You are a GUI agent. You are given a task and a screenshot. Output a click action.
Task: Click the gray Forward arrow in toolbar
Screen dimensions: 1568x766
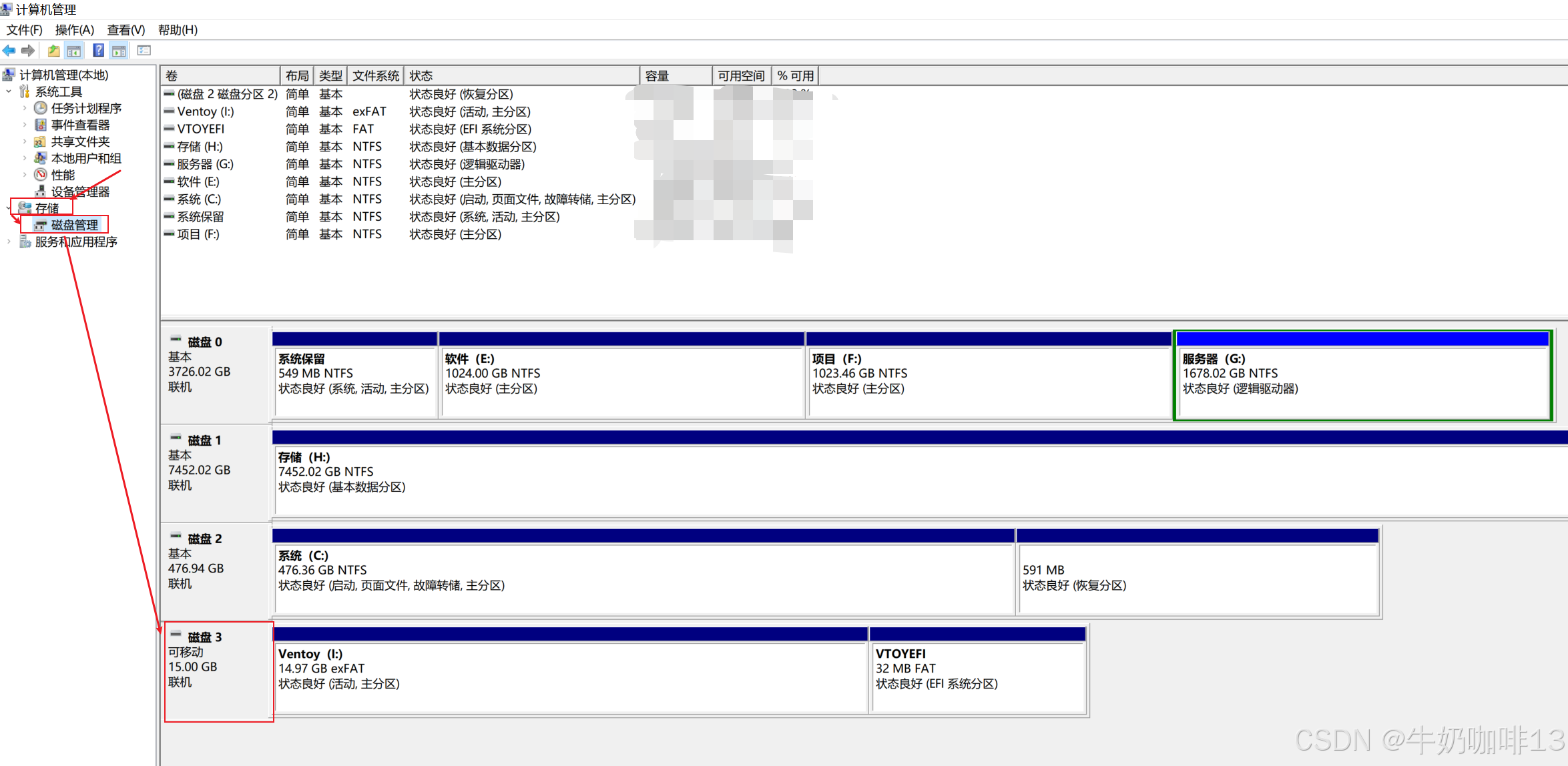(x=28, y=51)
